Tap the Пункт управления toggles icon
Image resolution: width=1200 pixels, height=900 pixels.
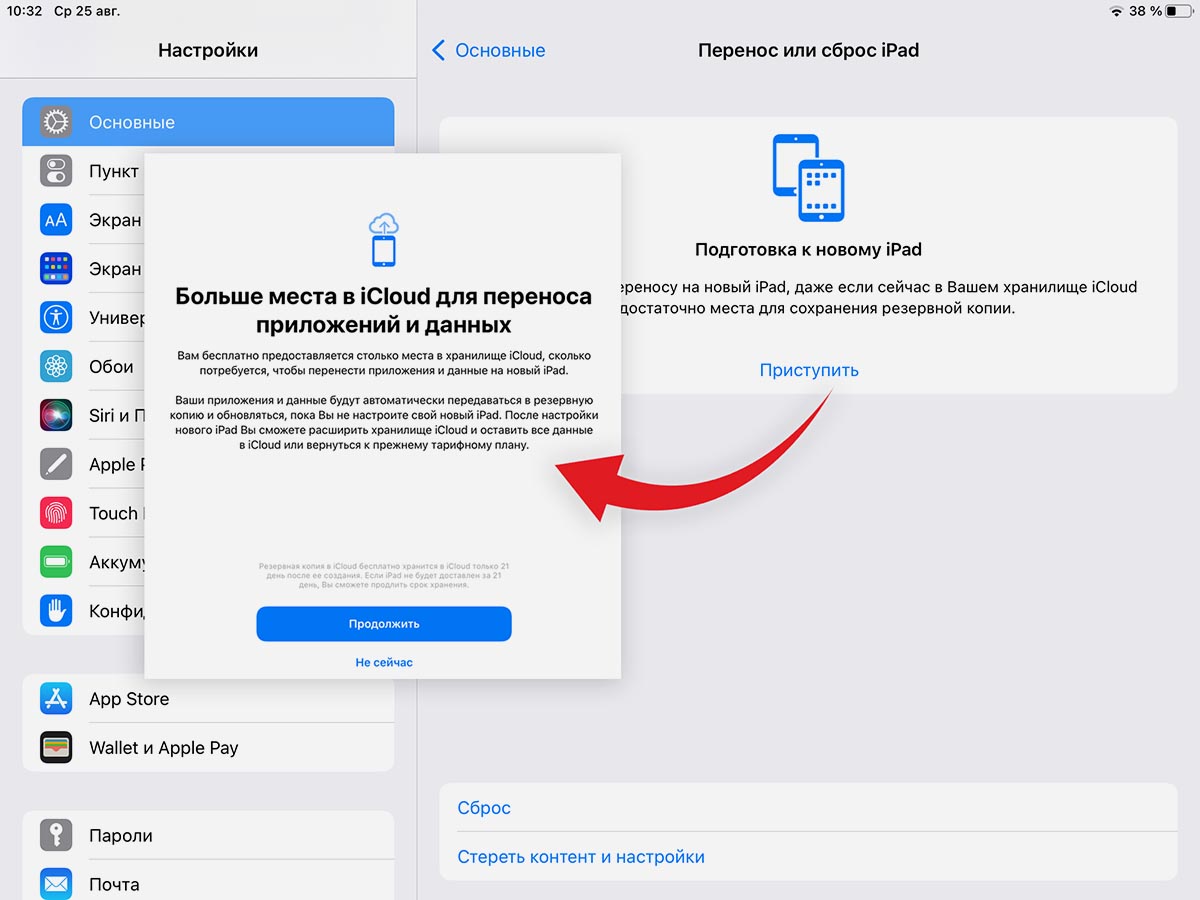56,171
